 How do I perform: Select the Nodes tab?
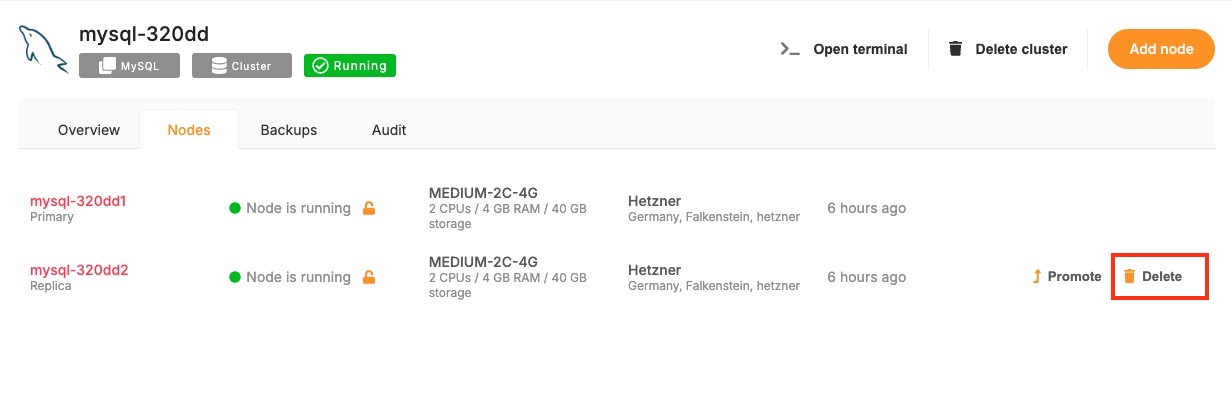pyautogui.click(x=189, y=130)
